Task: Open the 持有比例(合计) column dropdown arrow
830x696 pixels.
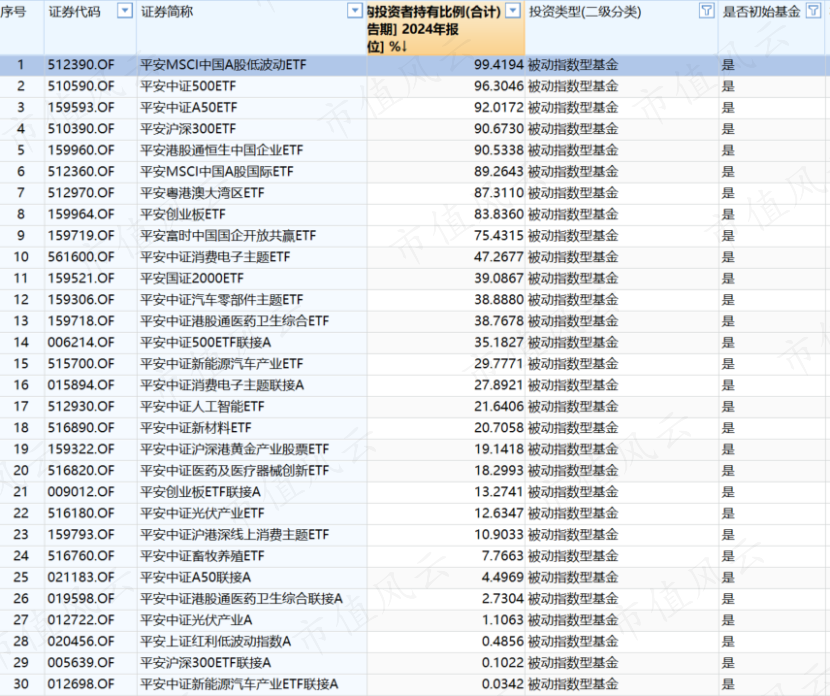Action: pos(513,11)
